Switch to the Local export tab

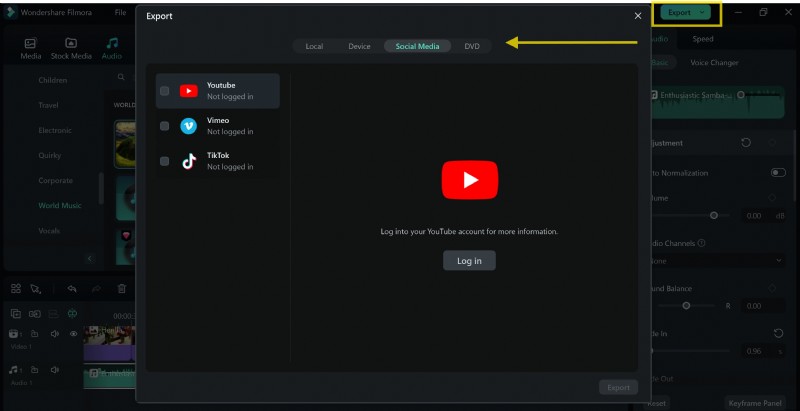click(314, 46)
